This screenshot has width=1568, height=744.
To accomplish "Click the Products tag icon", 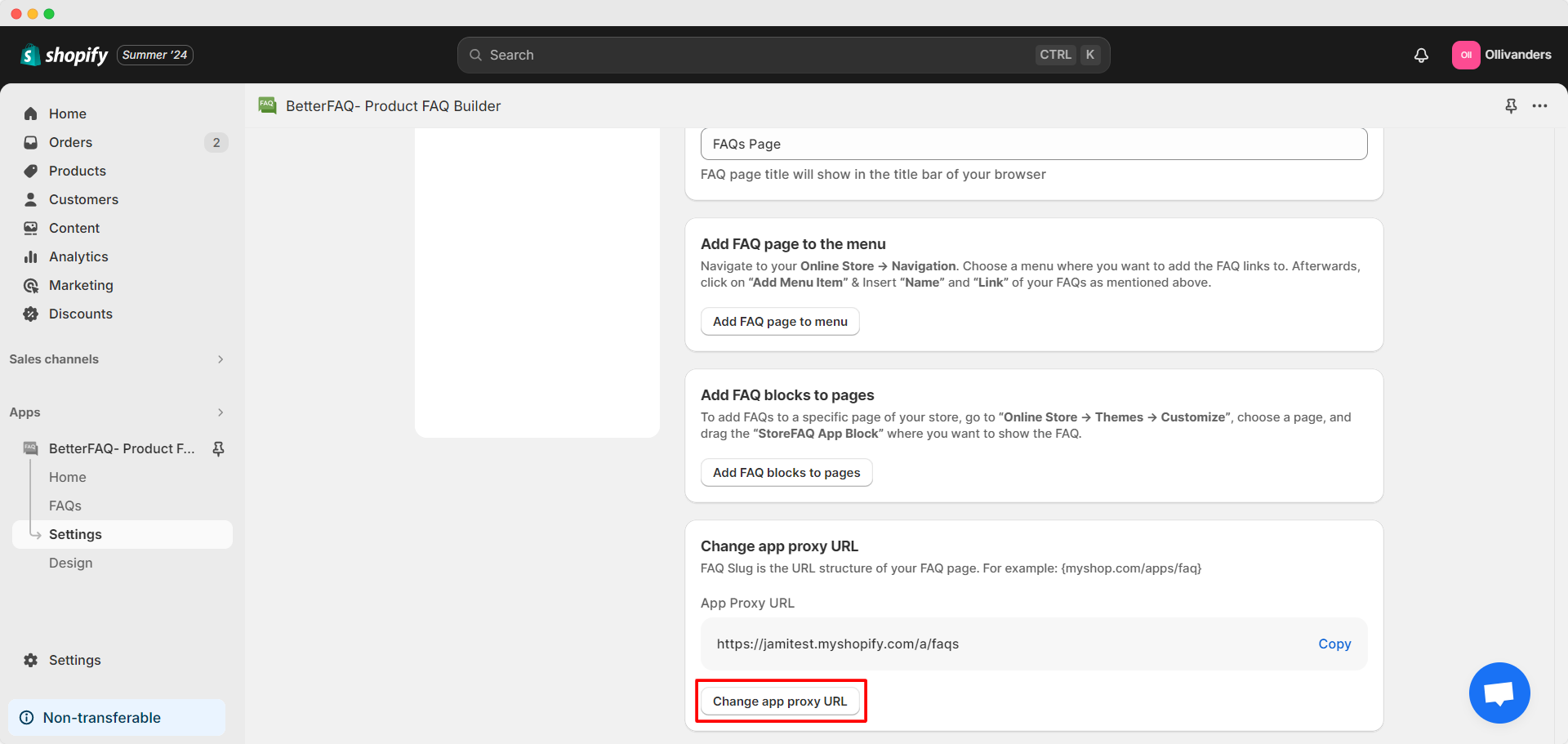I will 31,171.
